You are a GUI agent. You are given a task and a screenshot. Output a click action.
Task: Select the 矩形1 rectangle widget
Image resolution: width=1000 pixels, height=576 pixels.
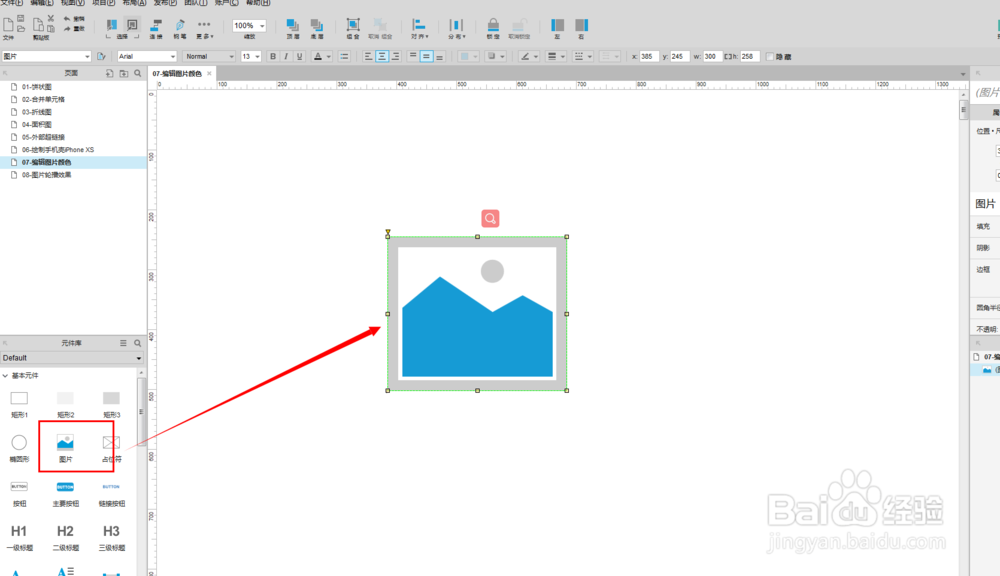point(19,404)
